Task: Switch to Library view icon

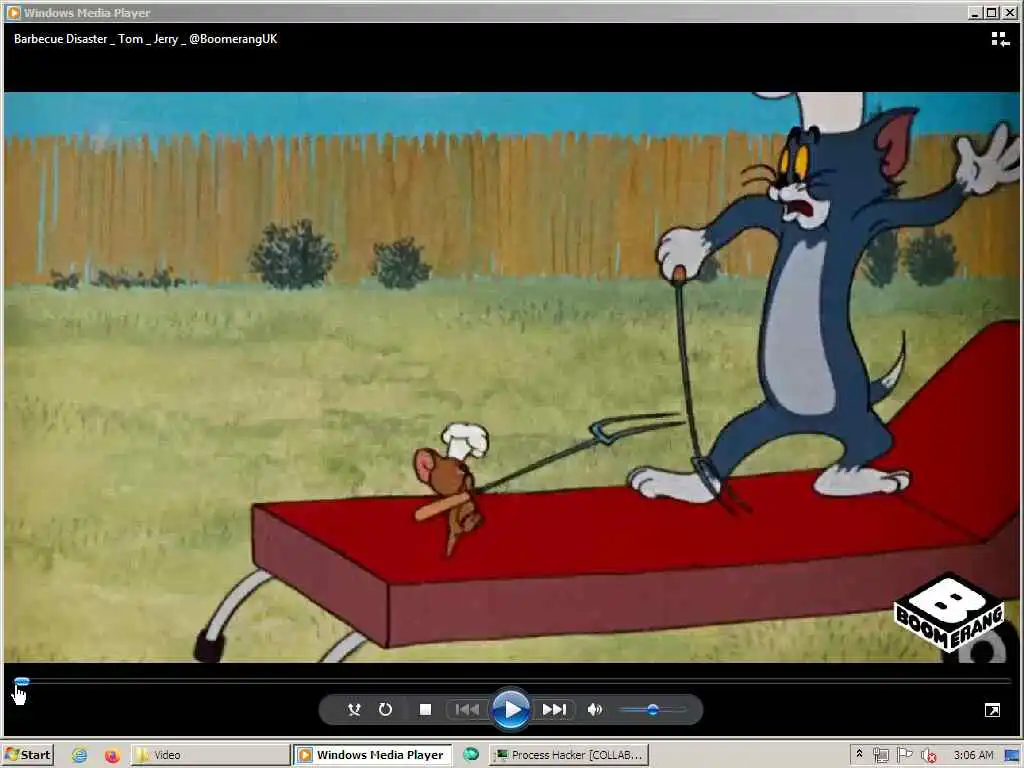Action: [x=1000, y=39]
